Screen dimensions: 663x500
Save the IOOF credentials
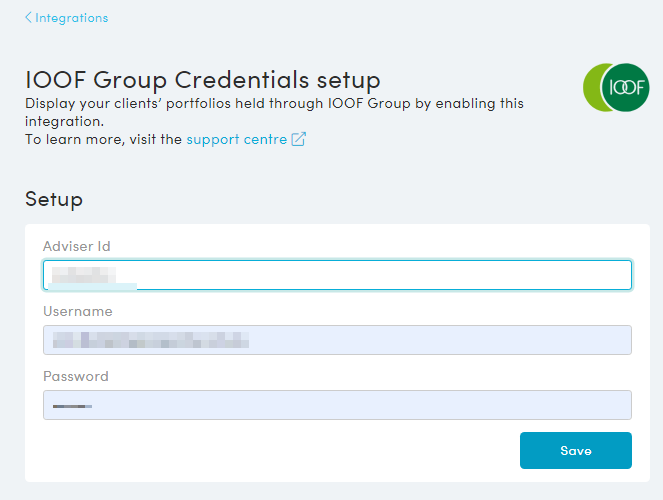pos(576,451)
